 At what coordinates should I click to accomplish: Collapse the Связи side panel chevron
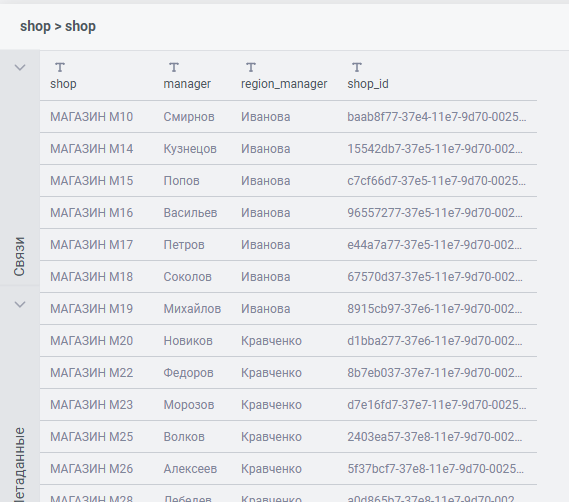20,67
